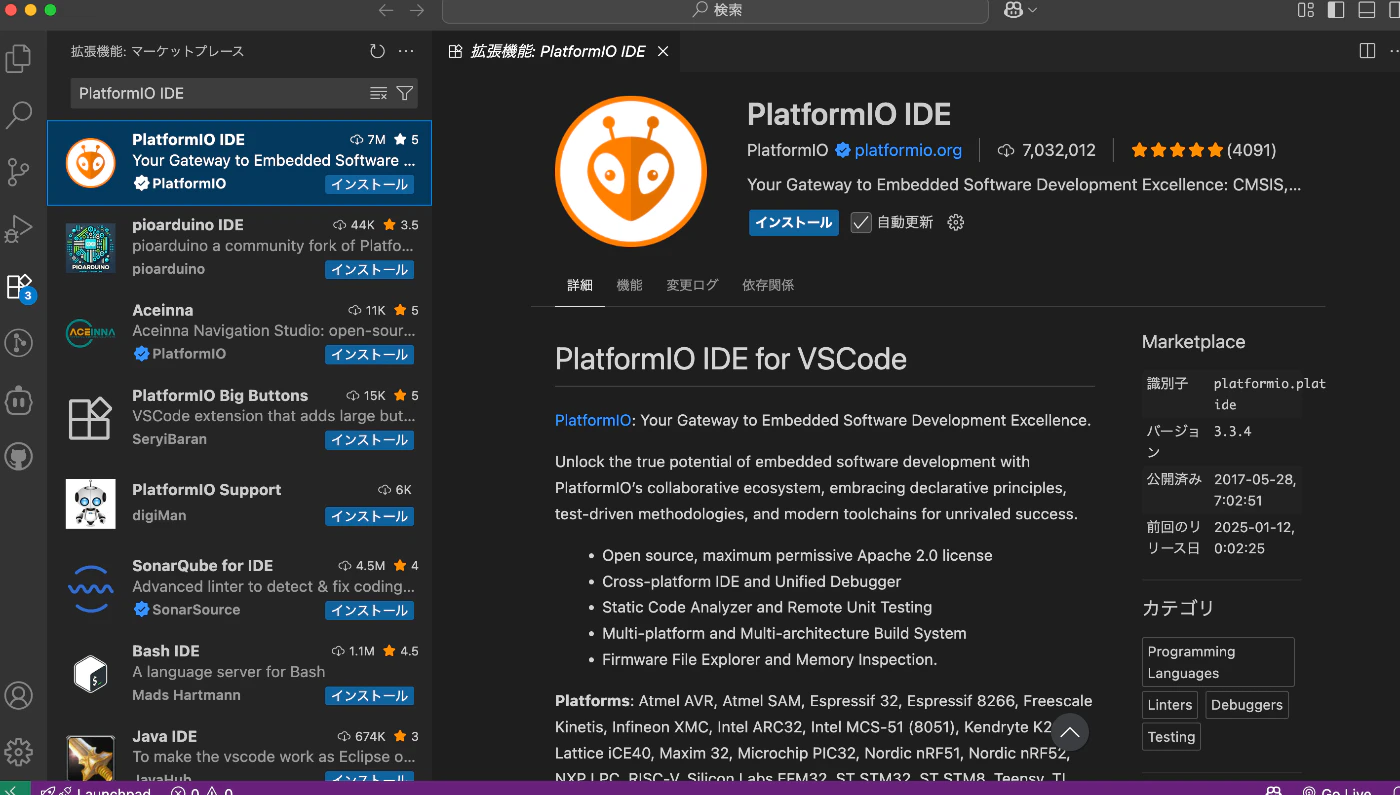Select the PlatformIO Support list entry
The image size is (1400, 795).
tap(240, 503)
